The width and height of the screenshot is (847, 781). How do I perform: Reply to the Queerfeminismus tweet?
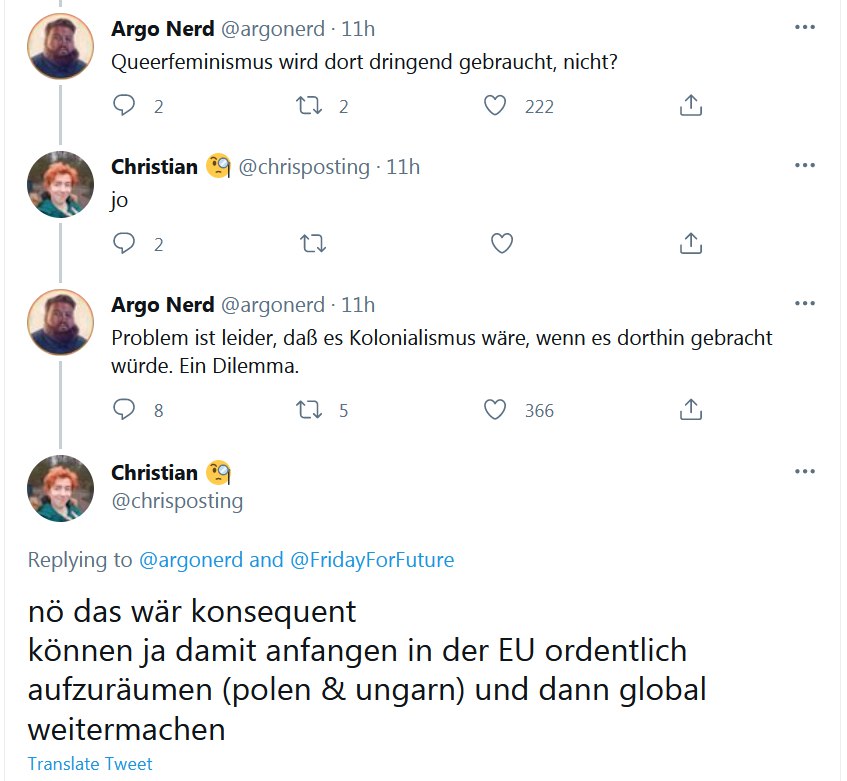pos(124,105)
